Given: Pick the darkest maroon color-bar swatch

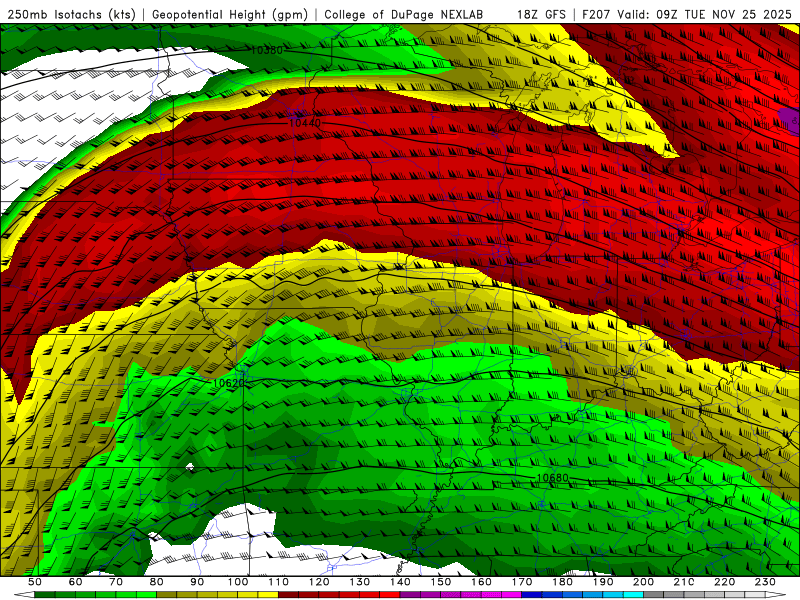Looking at the screenshot, I should pos(288,594).
